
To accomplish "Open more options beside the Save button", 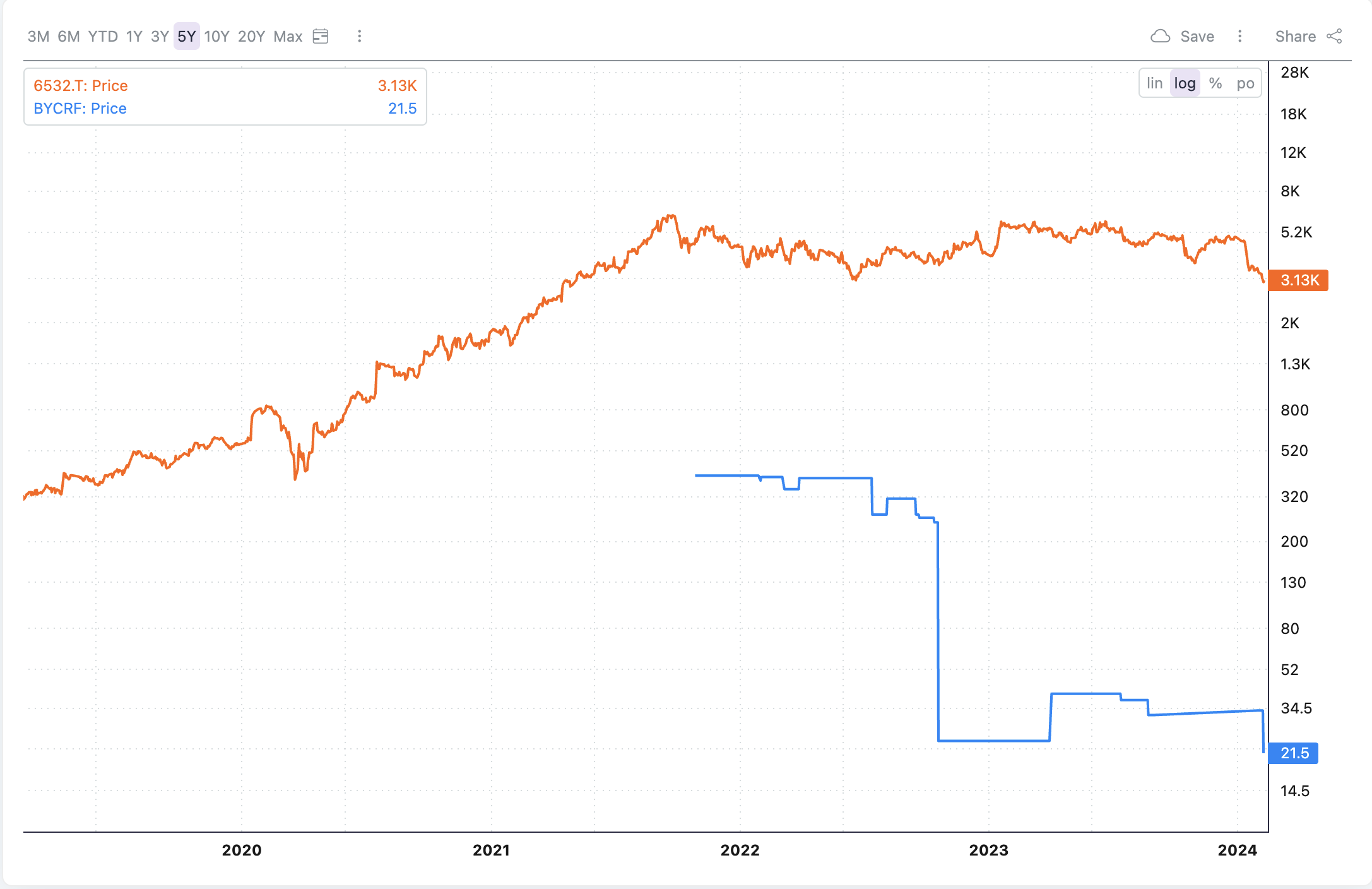I will 1239,37.
